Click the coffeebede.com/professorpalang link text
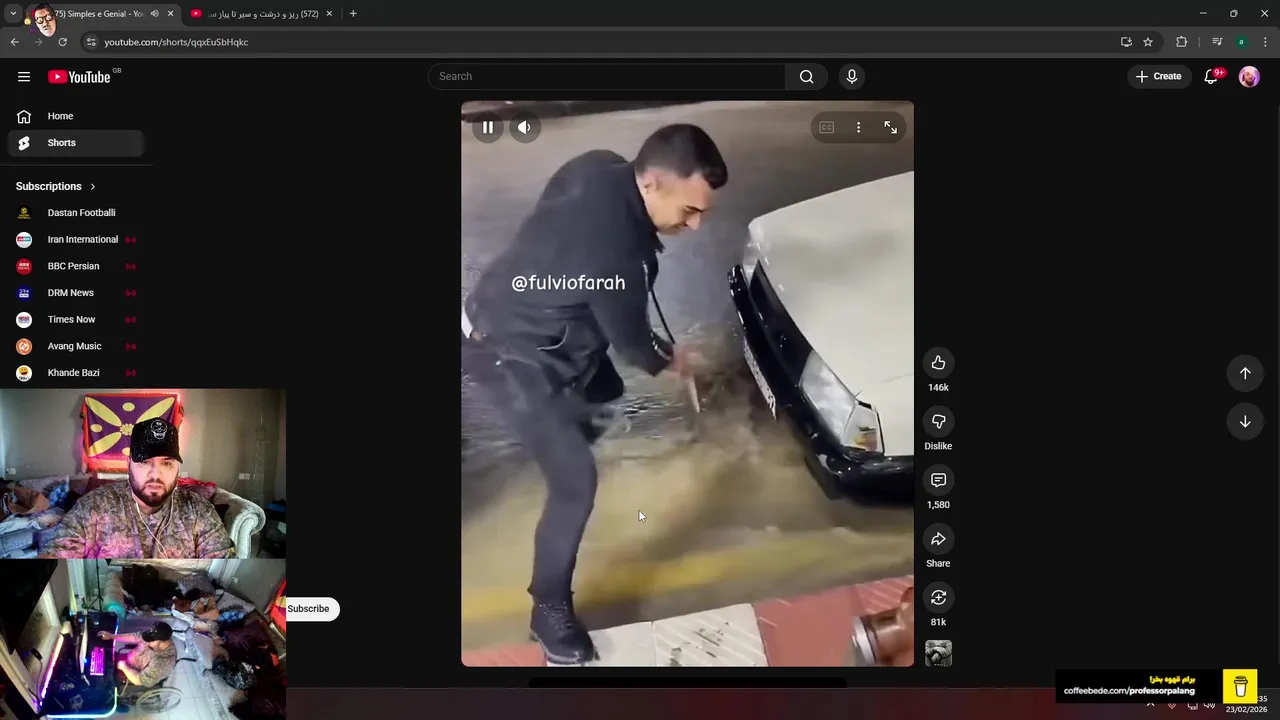 (x=1129, y=691)
